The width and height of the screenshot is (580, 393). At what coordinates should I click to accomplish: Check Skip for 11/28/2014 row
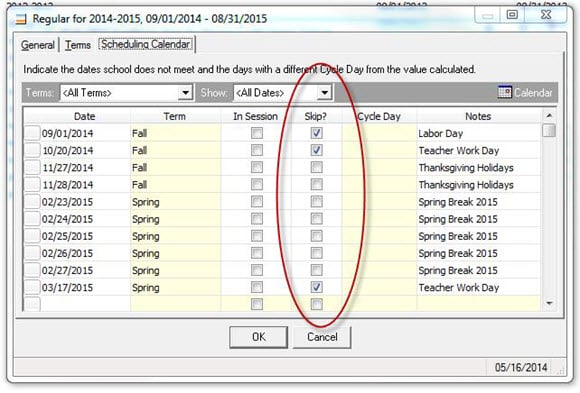coord(316,184)
